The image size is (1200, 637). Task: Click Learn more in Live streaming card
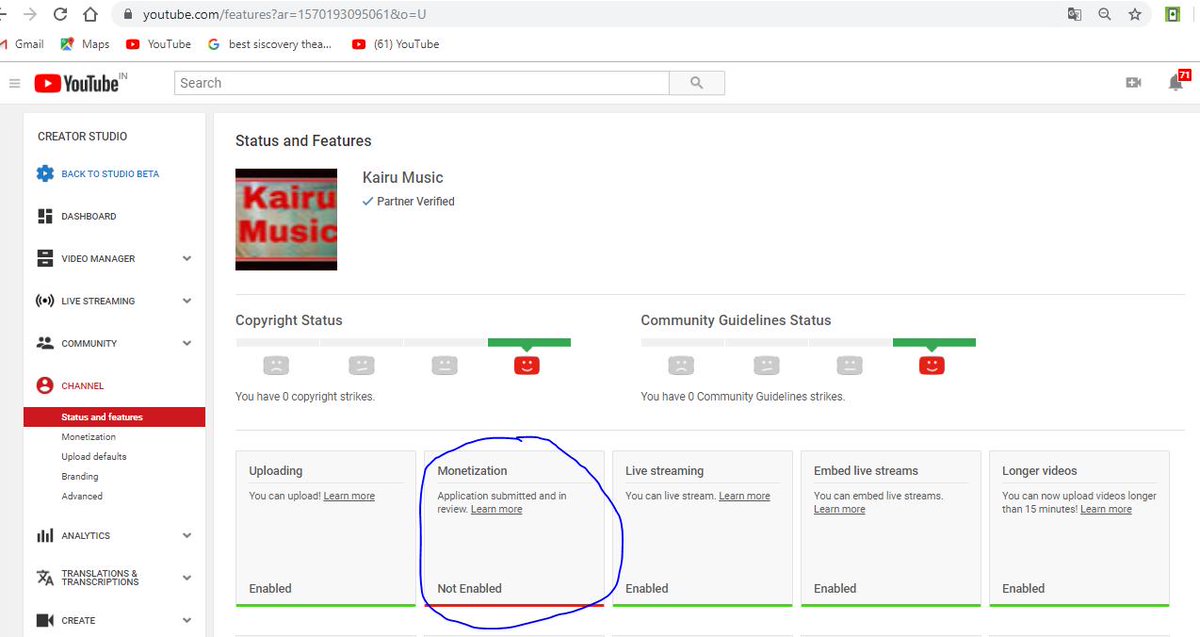point(744,496)
